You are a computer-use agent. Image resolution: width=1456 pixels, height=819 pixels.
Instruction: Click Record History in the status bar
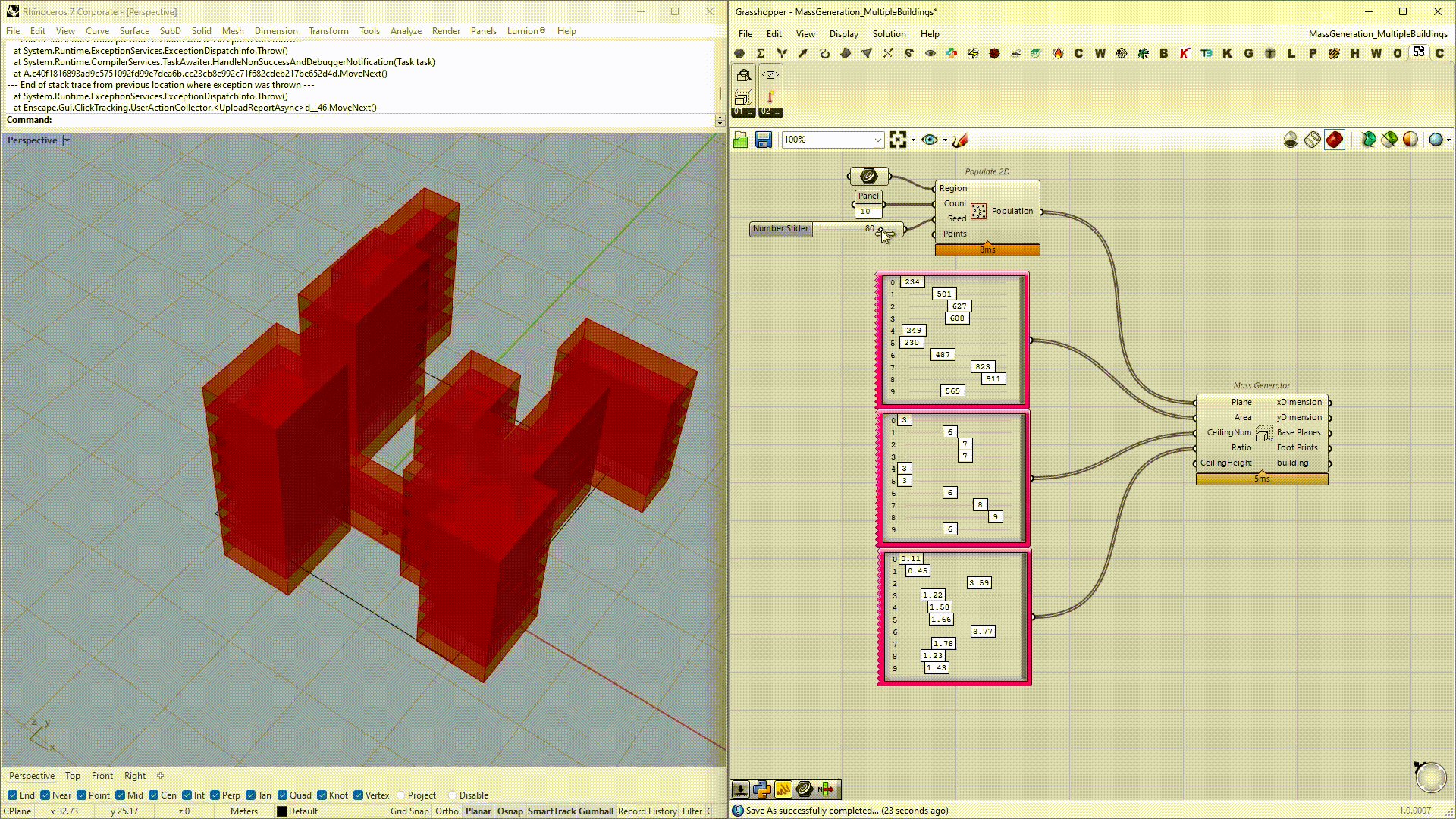pos(647,811)
